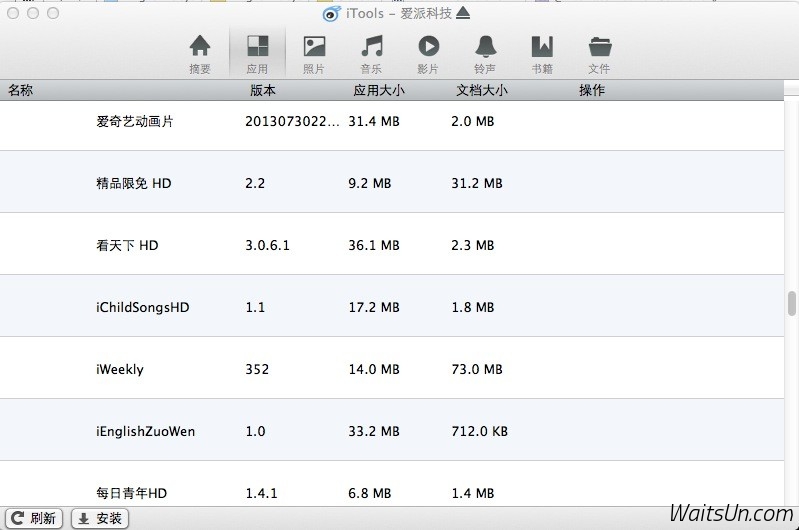
Task: Click the eject icon in title bar
Action: 462,14
